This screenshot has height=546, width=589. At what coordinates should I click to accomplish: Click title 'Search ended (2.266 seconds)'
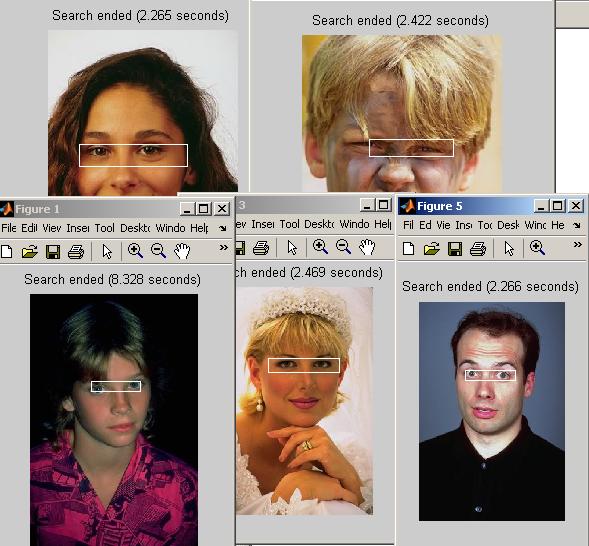pyautogui.click(x=490, y=287)
